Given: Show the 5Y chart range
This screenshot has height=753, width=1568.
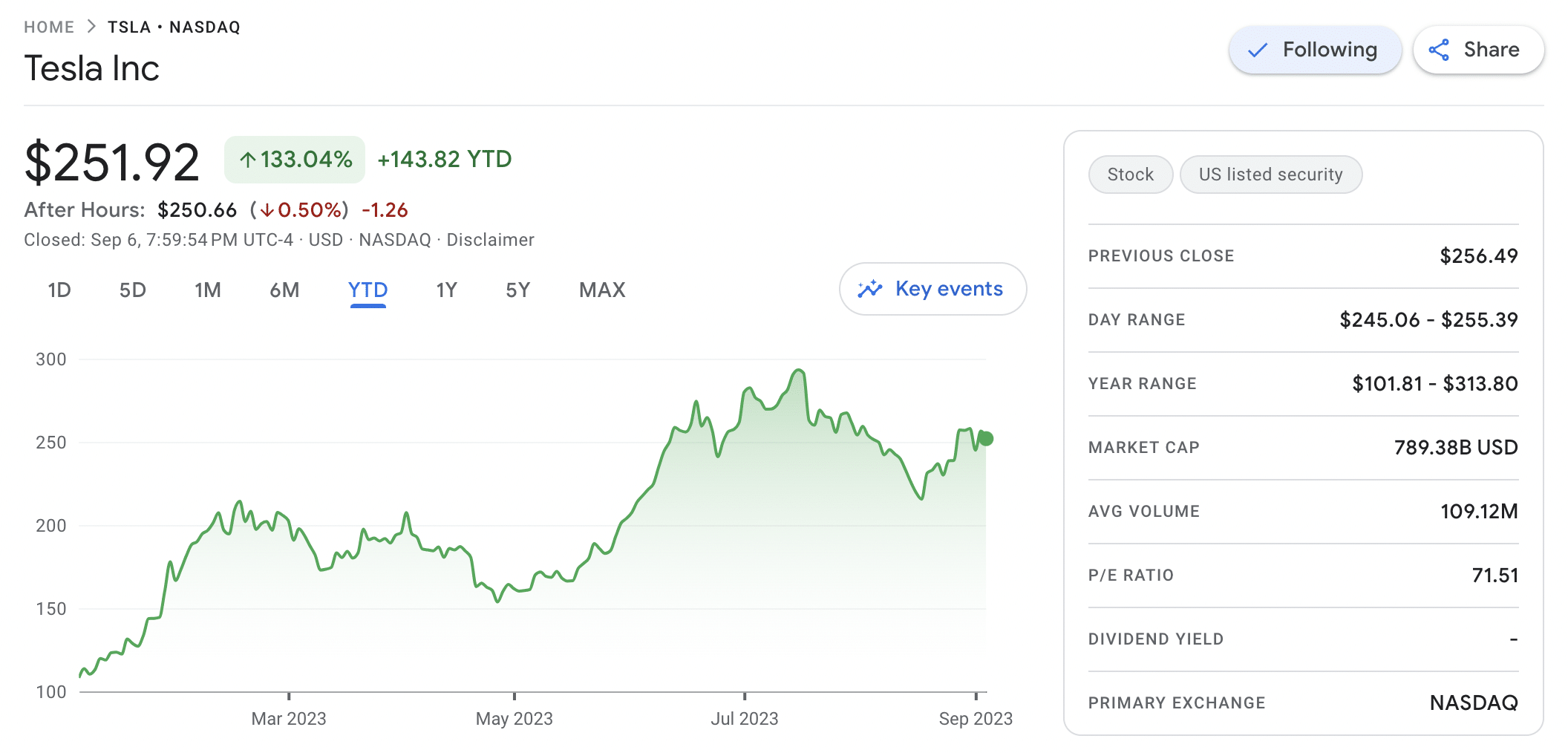Looking at the screenshot, I should point(518,290).
